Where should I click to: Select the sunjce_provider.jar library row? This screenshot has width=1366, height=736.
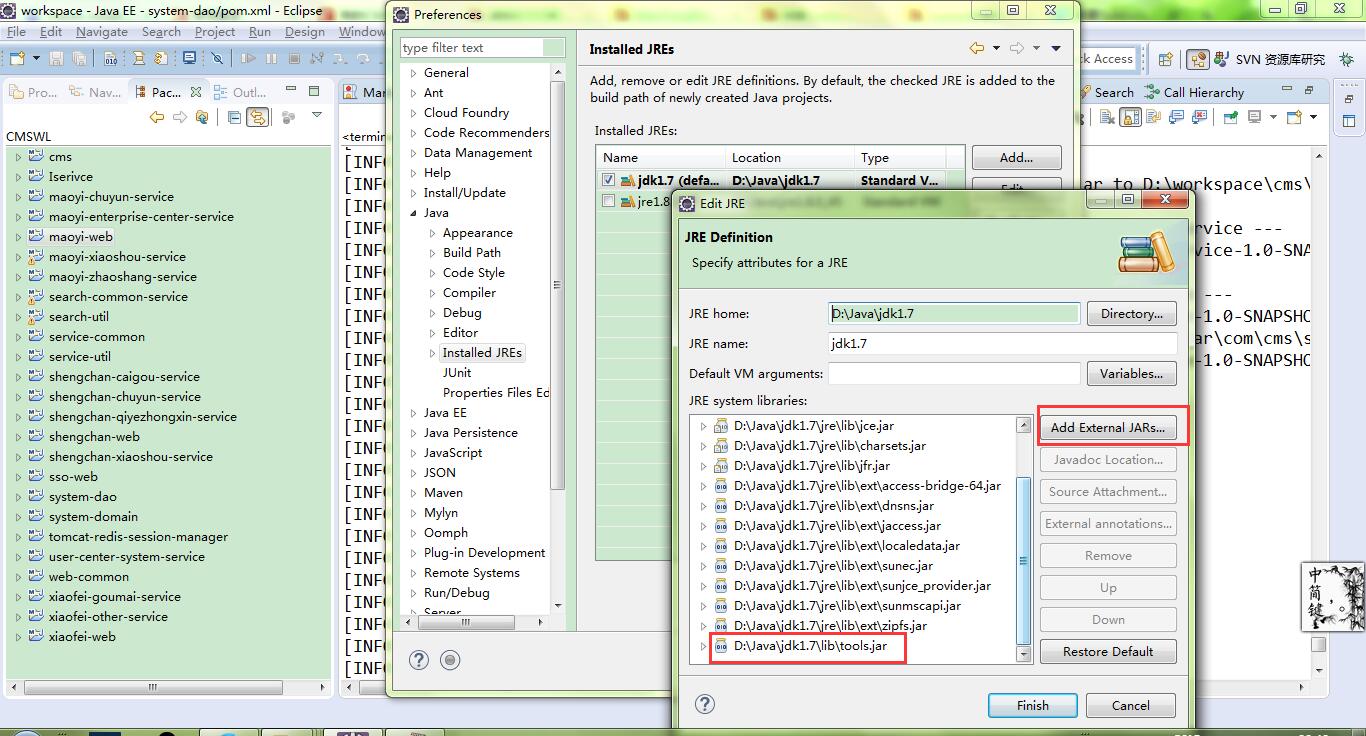(x=862, y=586)
